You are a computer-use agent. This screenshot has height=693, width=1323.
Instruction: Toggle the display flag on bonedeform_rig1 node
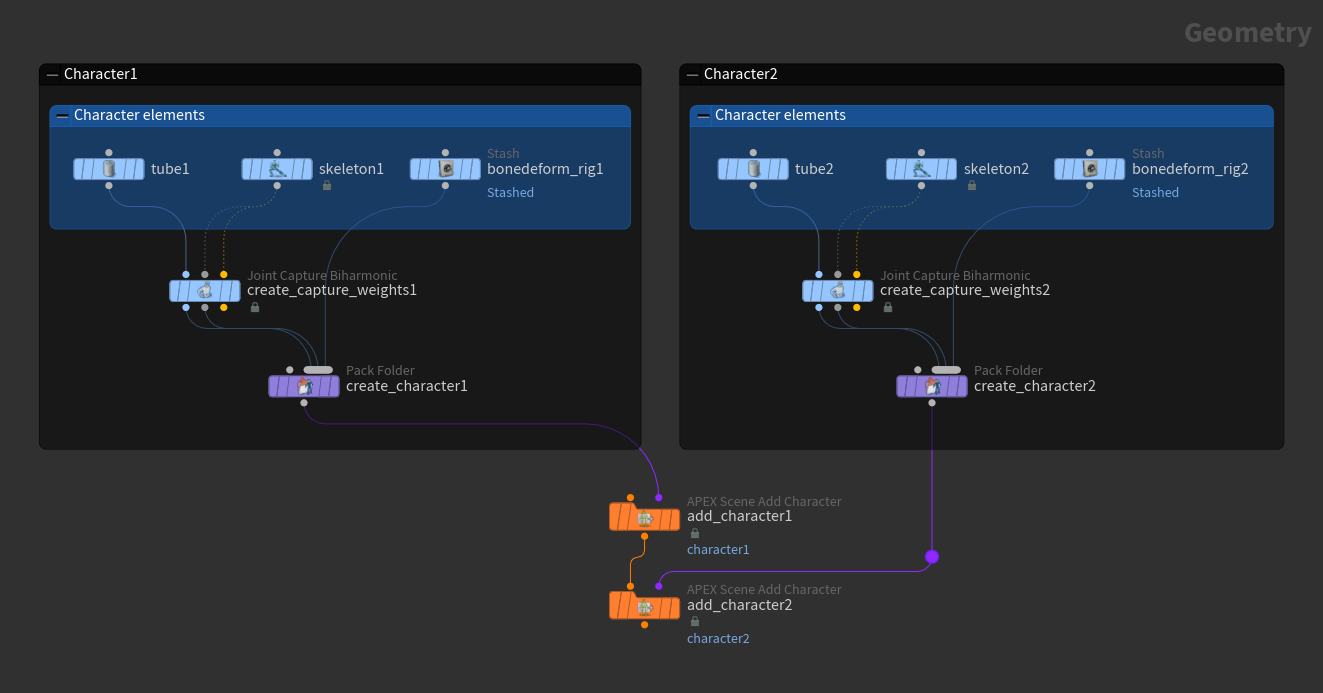[x=474, y=169]
